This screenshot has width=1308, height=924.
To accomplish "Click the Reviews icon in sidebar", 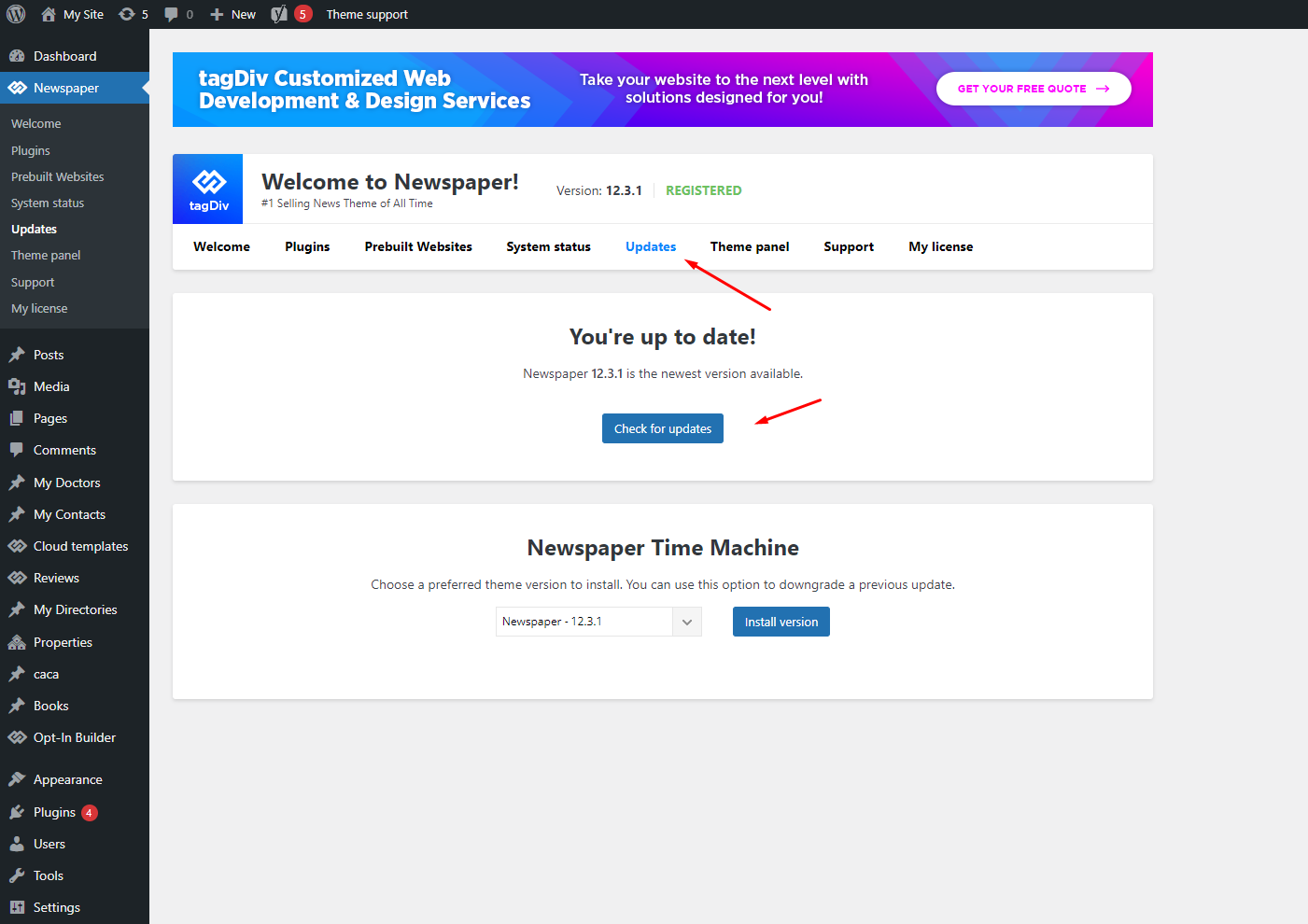I will coord(17,578).
